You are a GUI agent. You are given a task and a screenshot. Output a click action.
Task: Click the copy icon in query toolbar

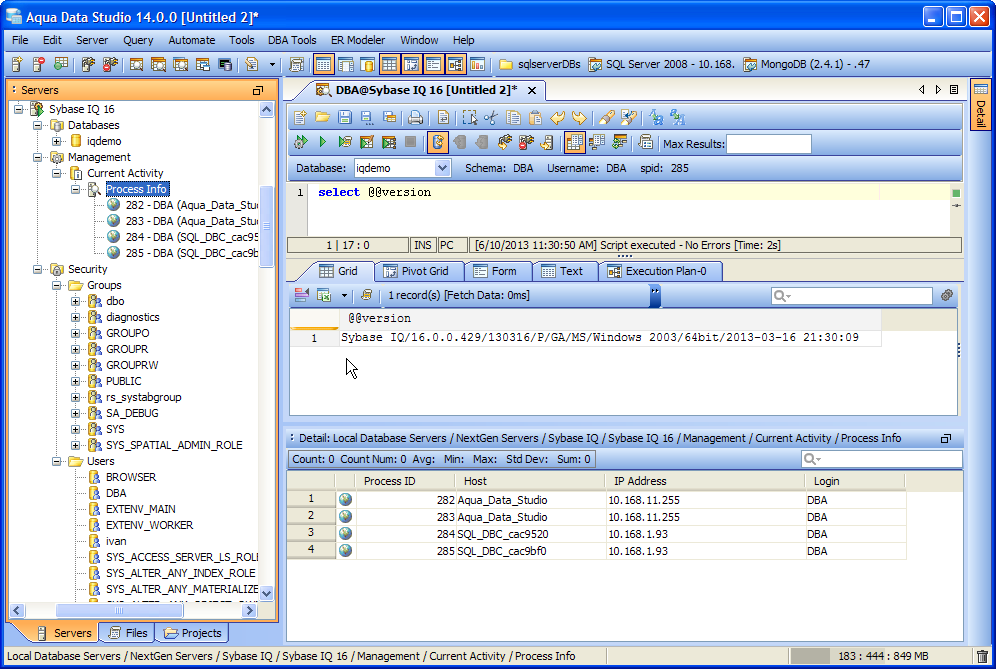pos(513,118)
